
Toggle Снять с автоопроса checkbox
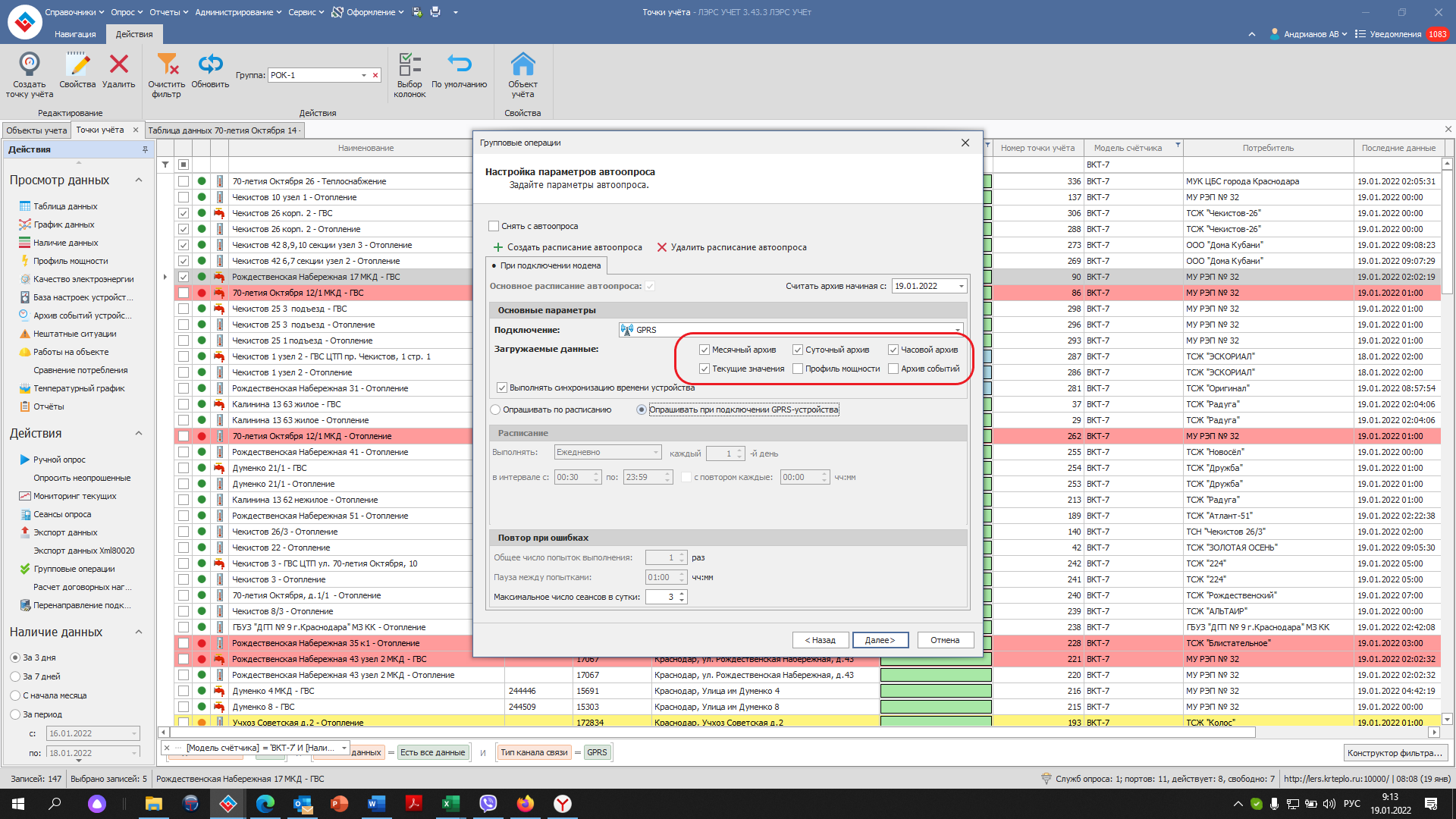(x=494, y=226)
